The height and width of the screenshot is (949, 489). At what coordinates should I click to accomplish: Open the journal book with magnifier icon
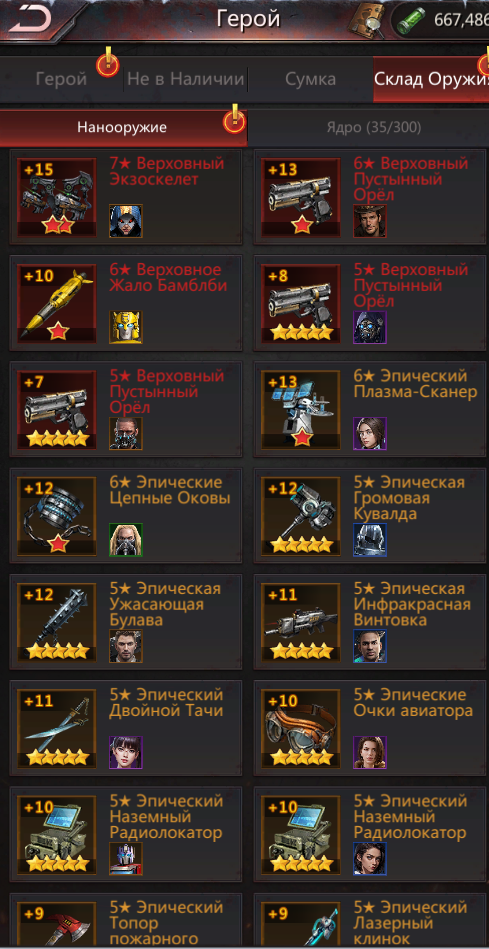[x=369, y=19]
